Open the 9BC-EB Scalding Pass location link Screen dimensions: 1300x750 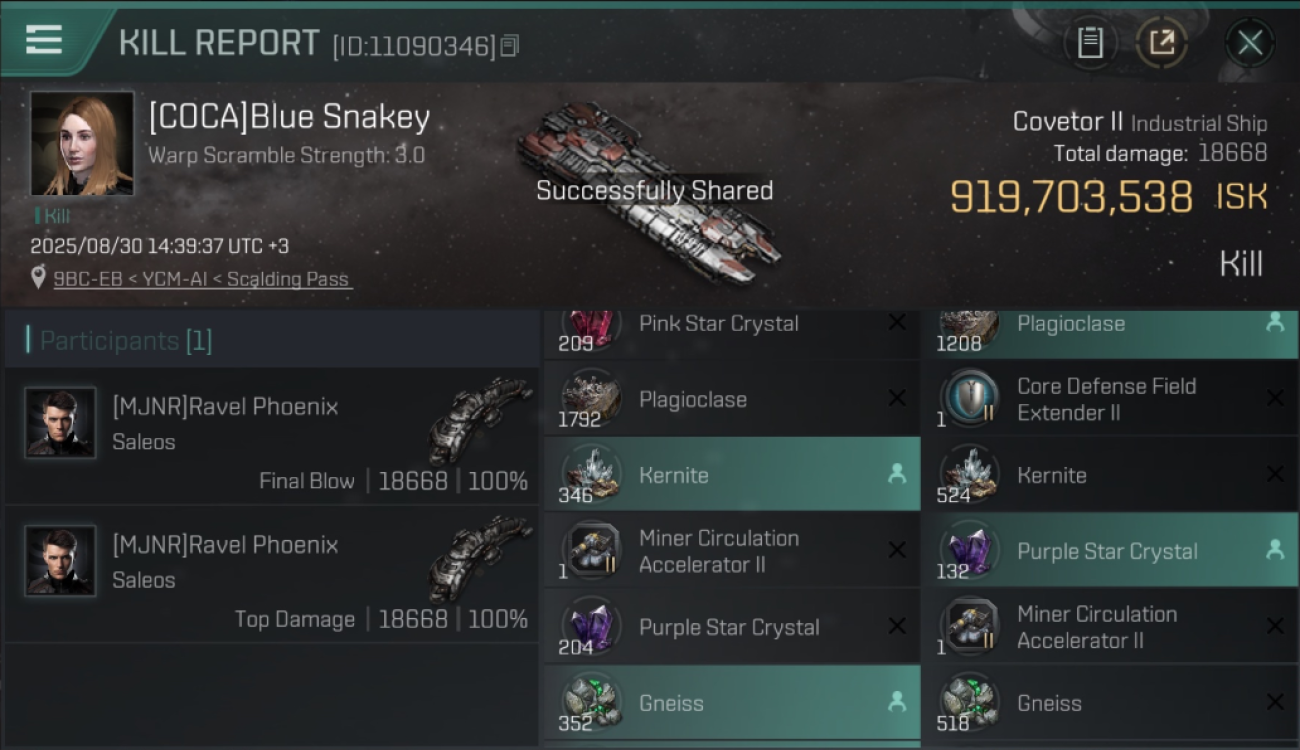tap(201, 279)
